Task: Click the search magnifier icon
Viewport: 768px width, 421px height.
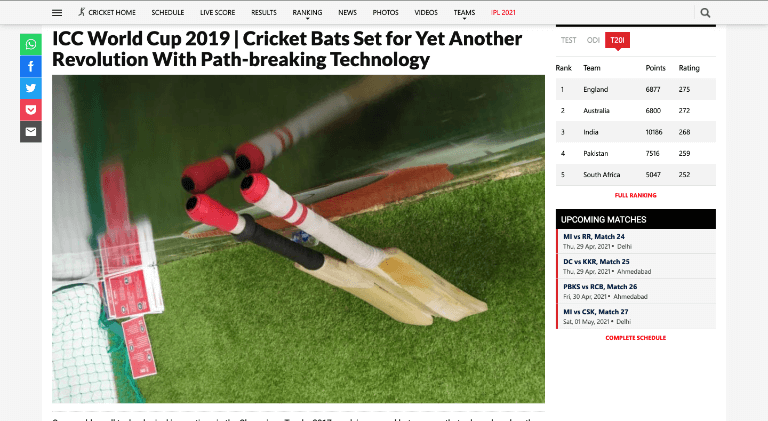Action: coord(705,13)
